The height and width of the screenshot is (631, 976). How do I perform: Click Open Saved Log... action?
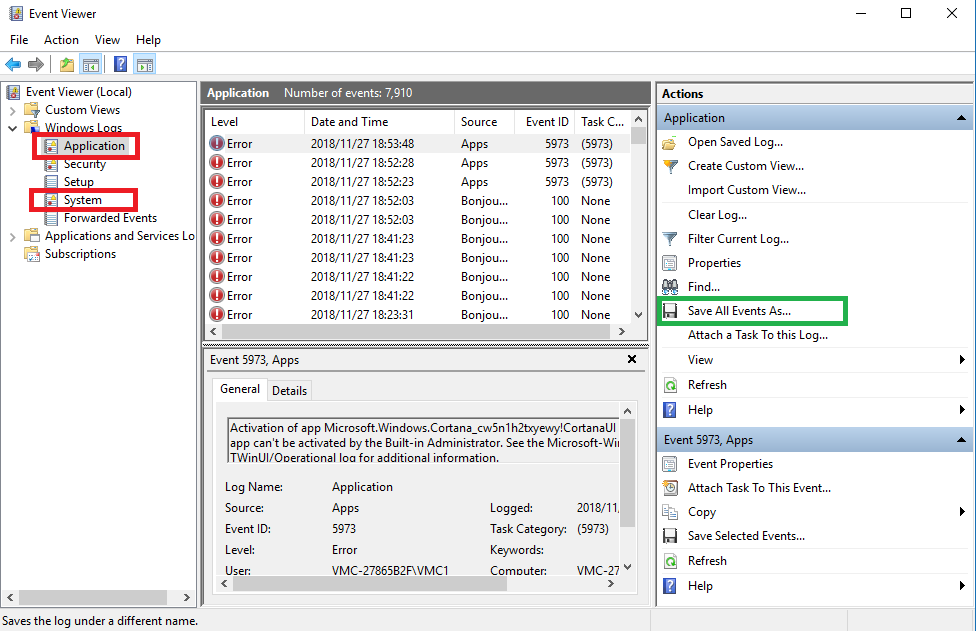click(735, 143)
